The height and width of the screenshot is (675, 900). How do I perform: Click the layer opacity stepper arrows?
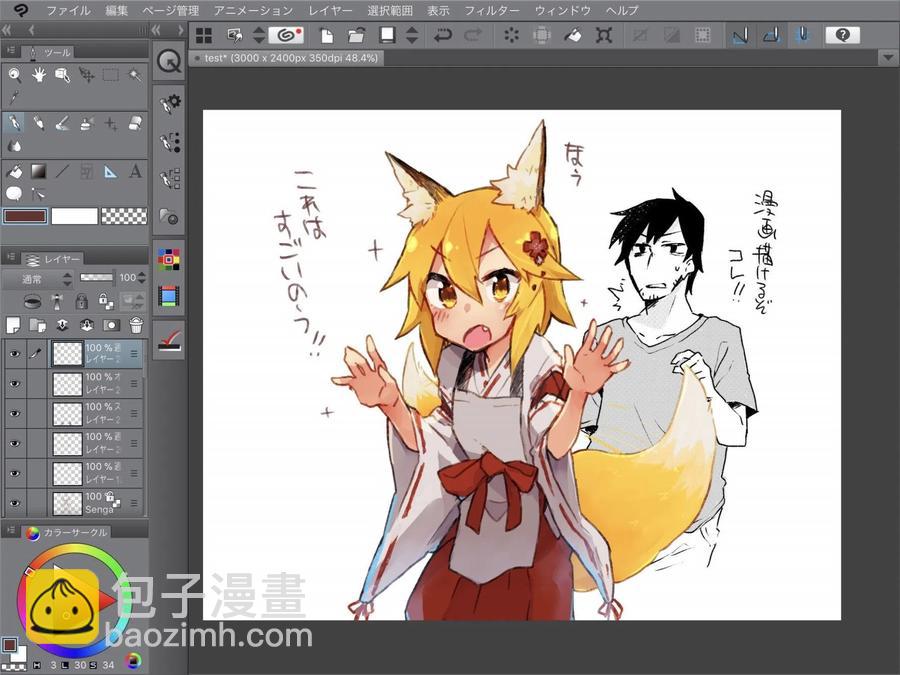[x=142, y=278]
